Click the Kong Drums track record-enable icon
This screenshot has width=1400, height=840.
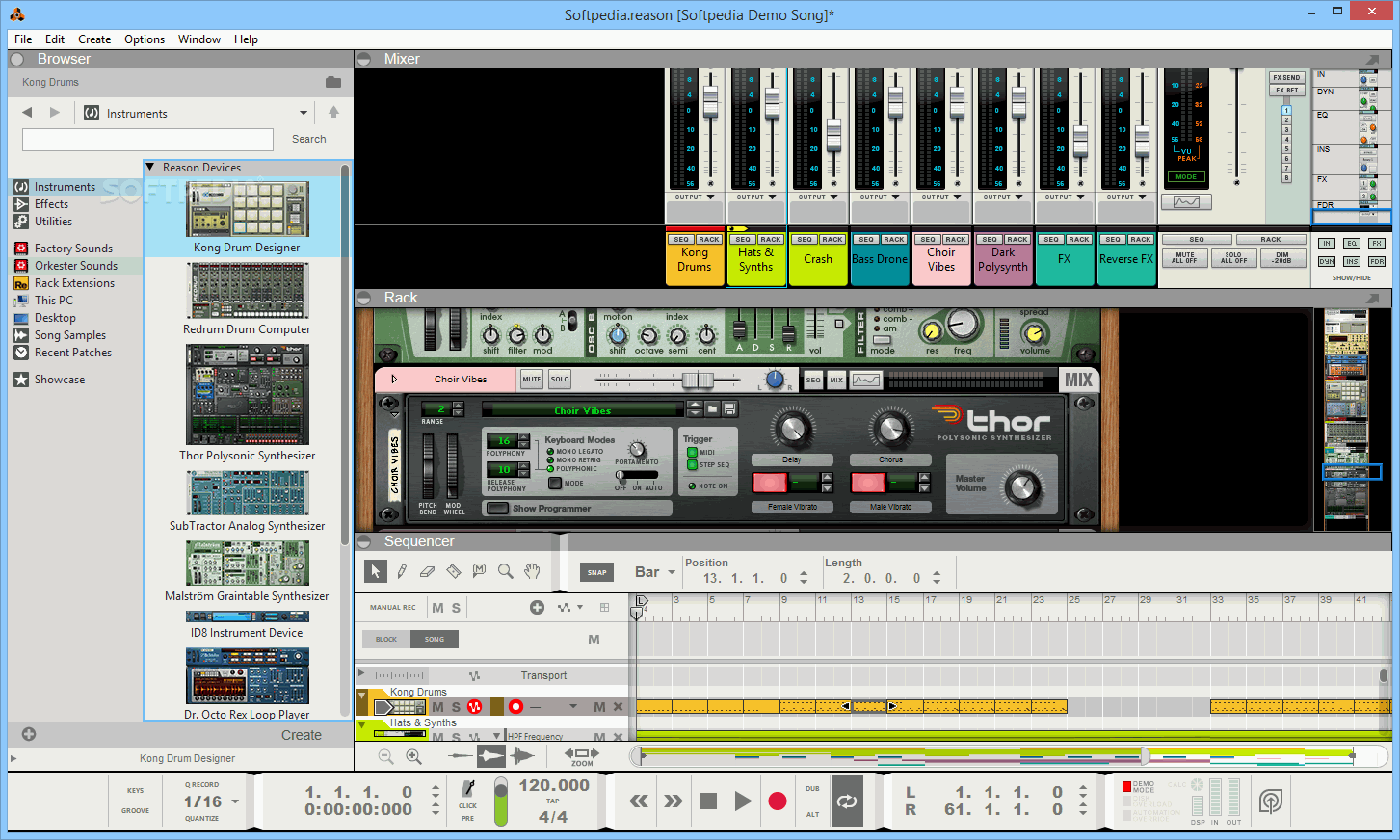tap(515, 707)
